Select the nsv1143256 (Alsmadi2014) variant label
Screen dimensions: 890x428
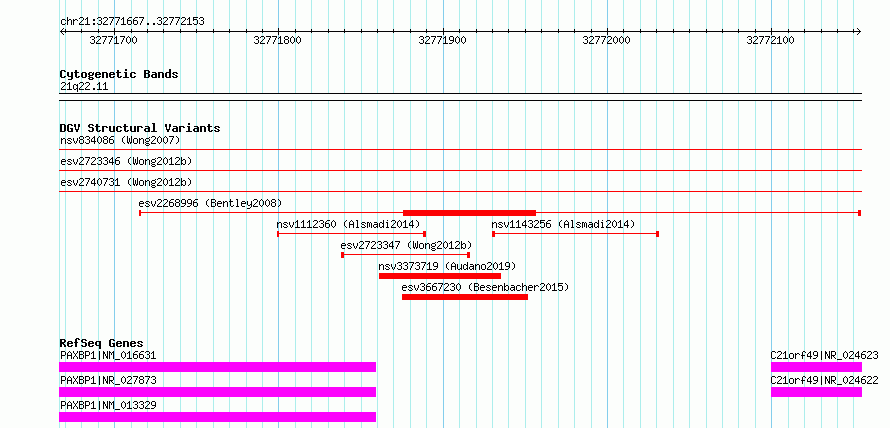[563, 224]
